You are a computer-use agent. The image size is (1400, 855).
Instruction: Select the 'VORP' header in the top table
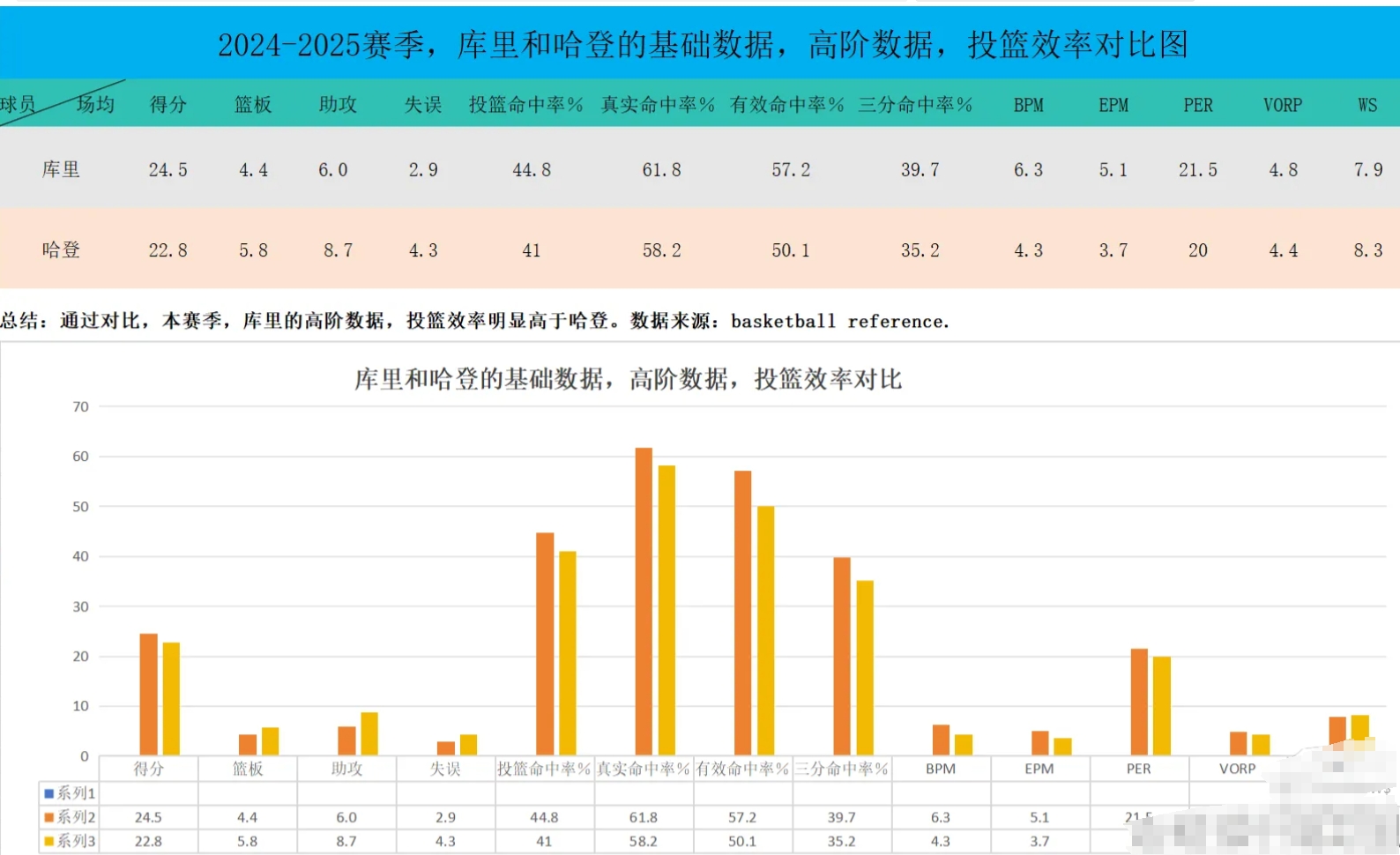[x=1283, y=105]
